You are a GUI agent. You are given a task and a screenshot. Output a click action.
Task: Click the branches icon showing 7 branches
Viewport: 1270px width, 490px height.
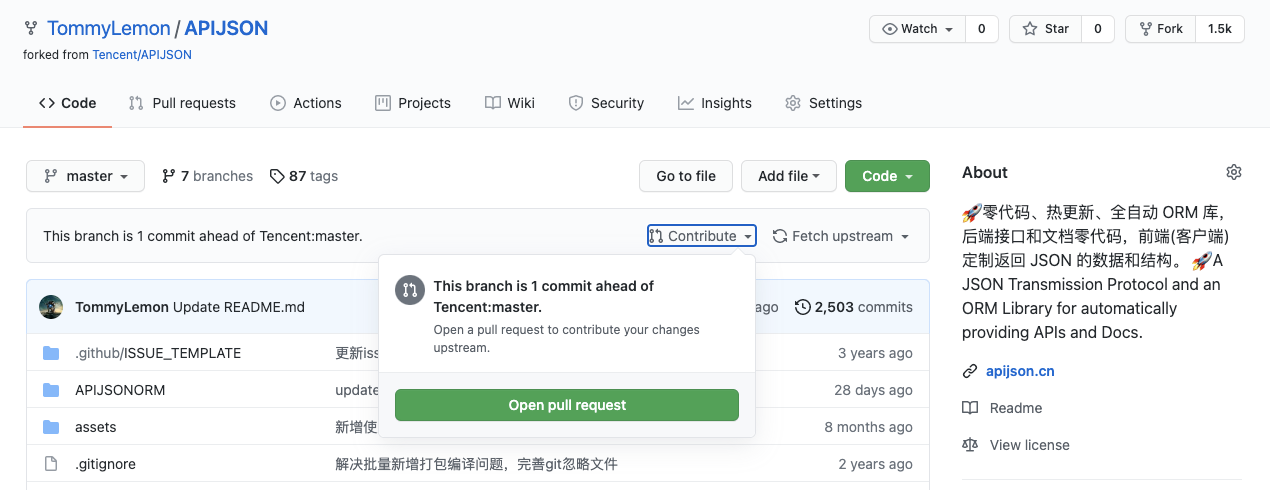[x=169, y=176]
